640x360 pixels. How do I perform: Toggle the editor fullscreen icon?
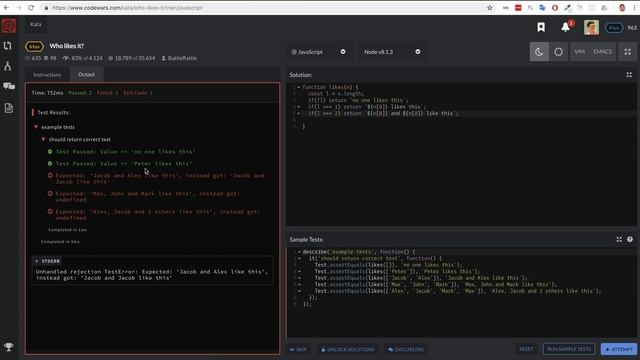(627, 52)
